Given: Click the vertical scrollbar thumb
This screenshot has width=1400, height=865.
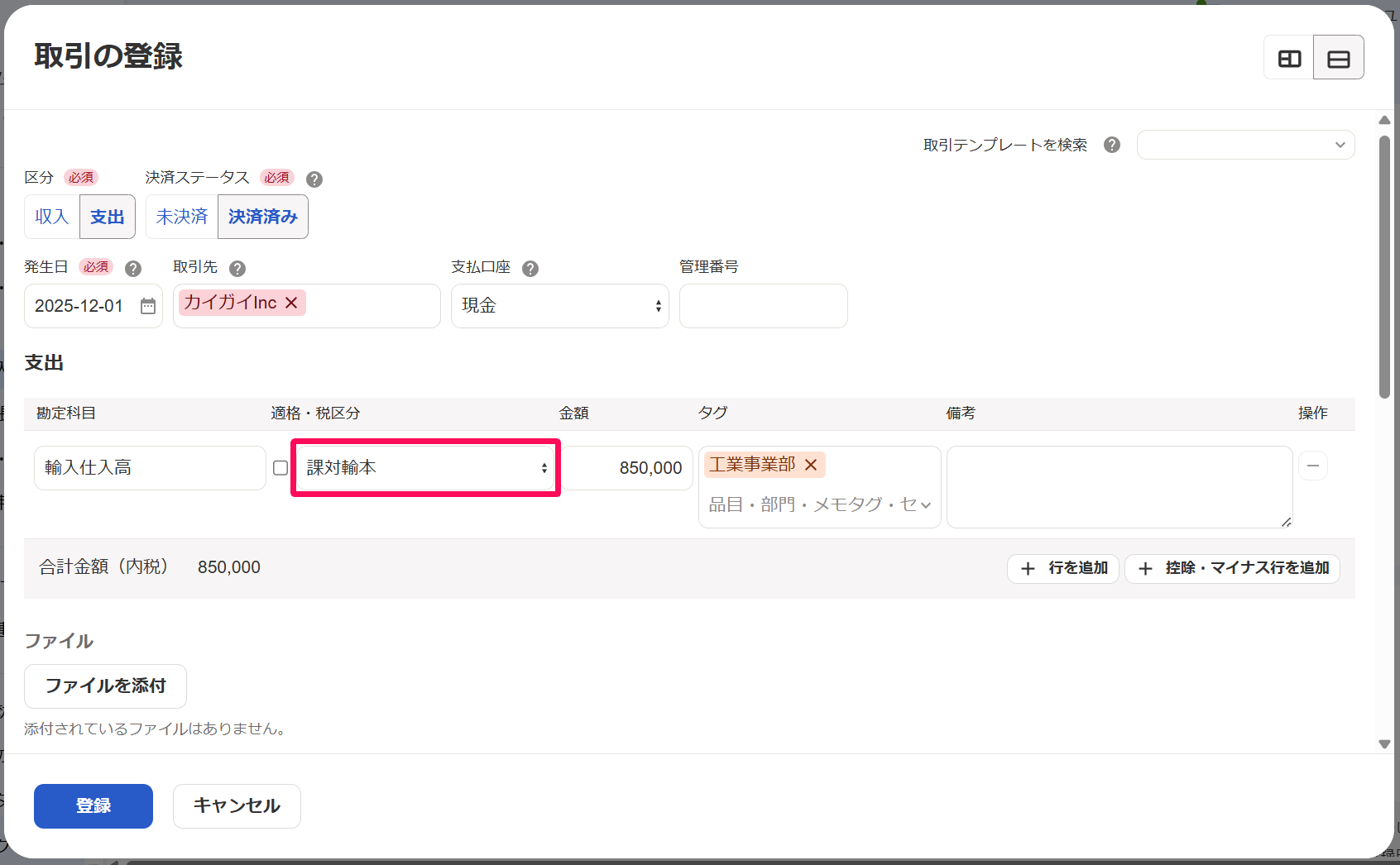Looking at the screenshot, I should pyautogui.click(x=1384, y=266).
